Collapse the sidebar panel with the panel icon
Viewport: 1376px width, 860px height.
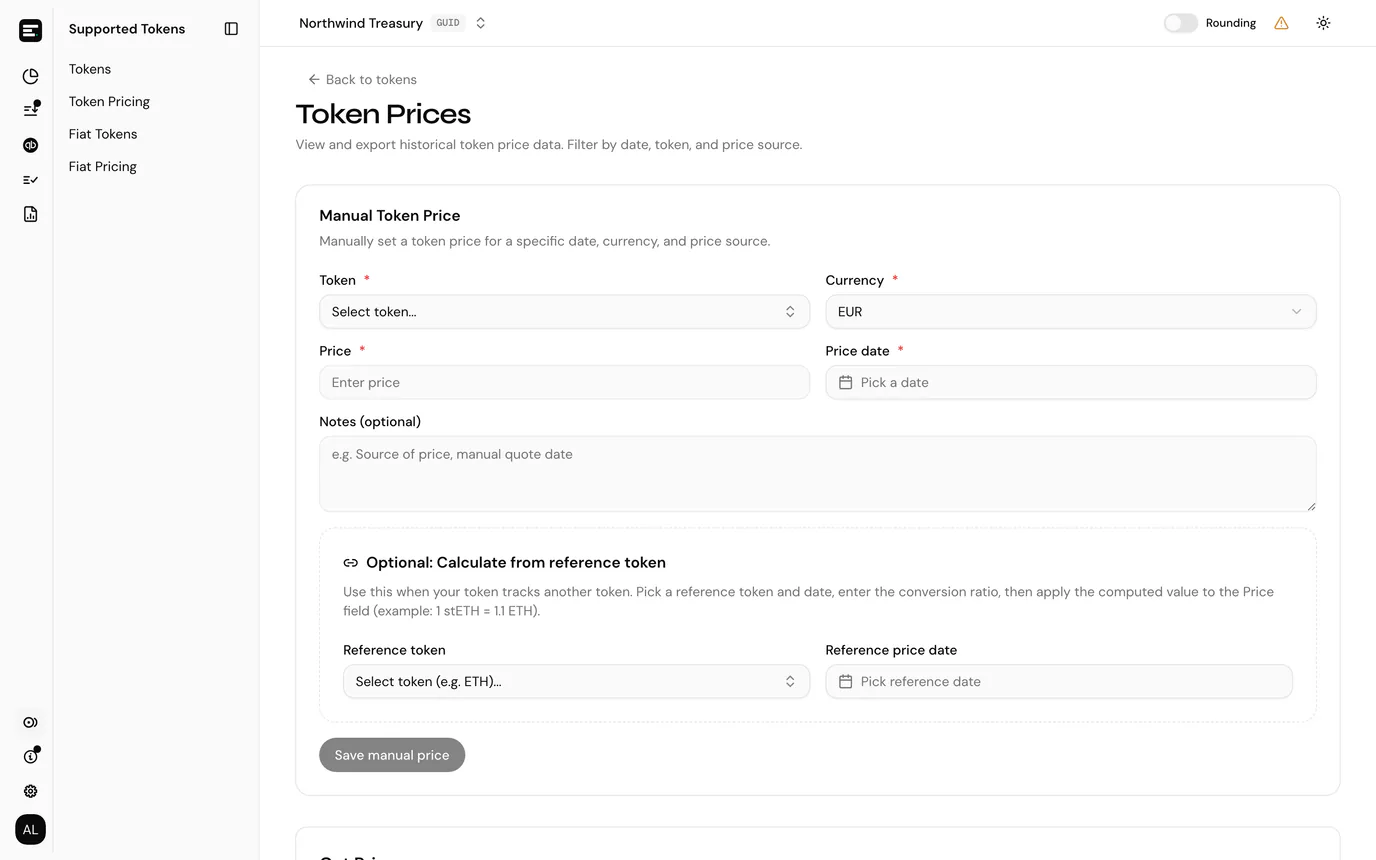(231, 29)
